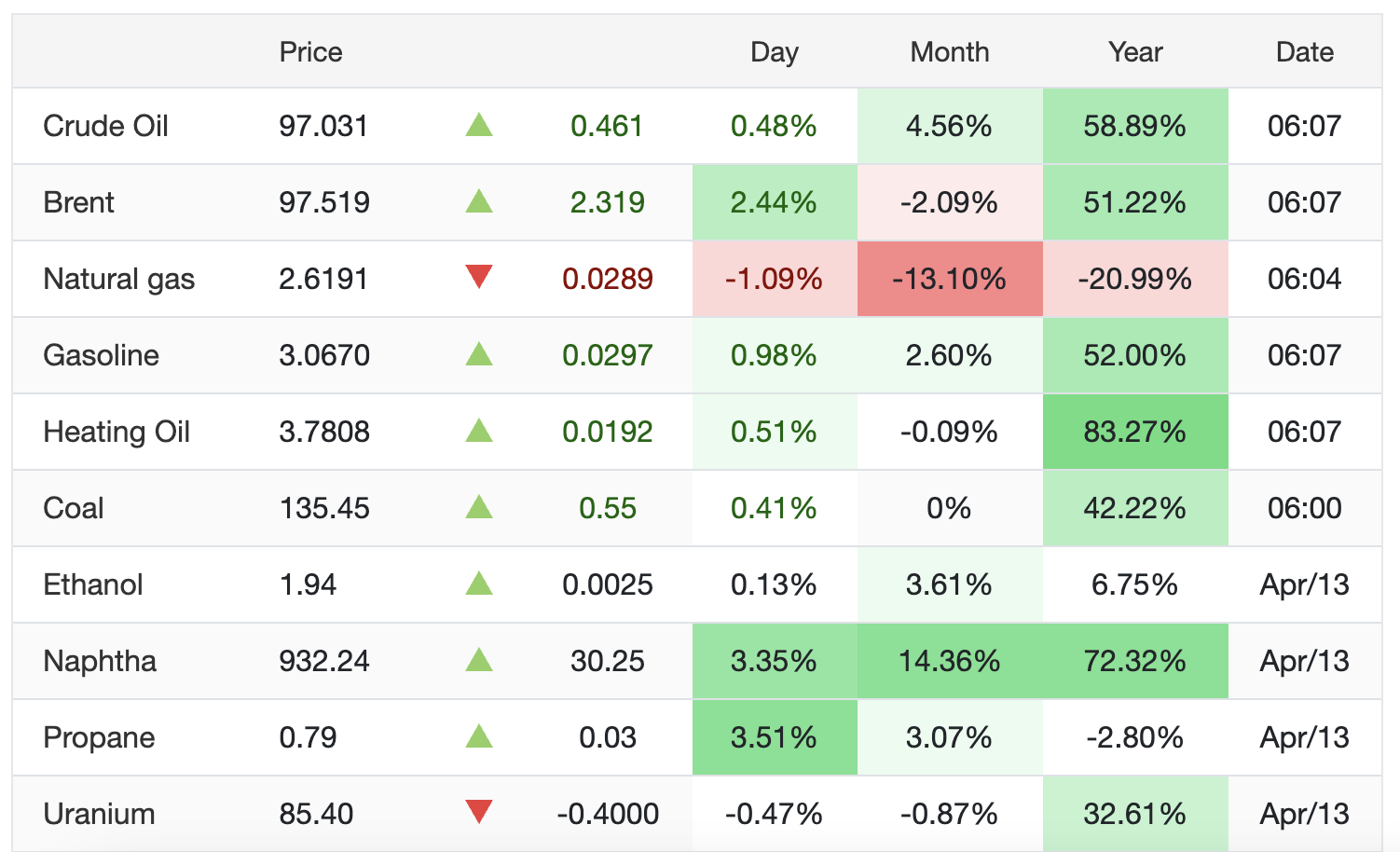Click the green up arrow beside Gasoline
This screenshot has height=852, width=1400.
478,354
